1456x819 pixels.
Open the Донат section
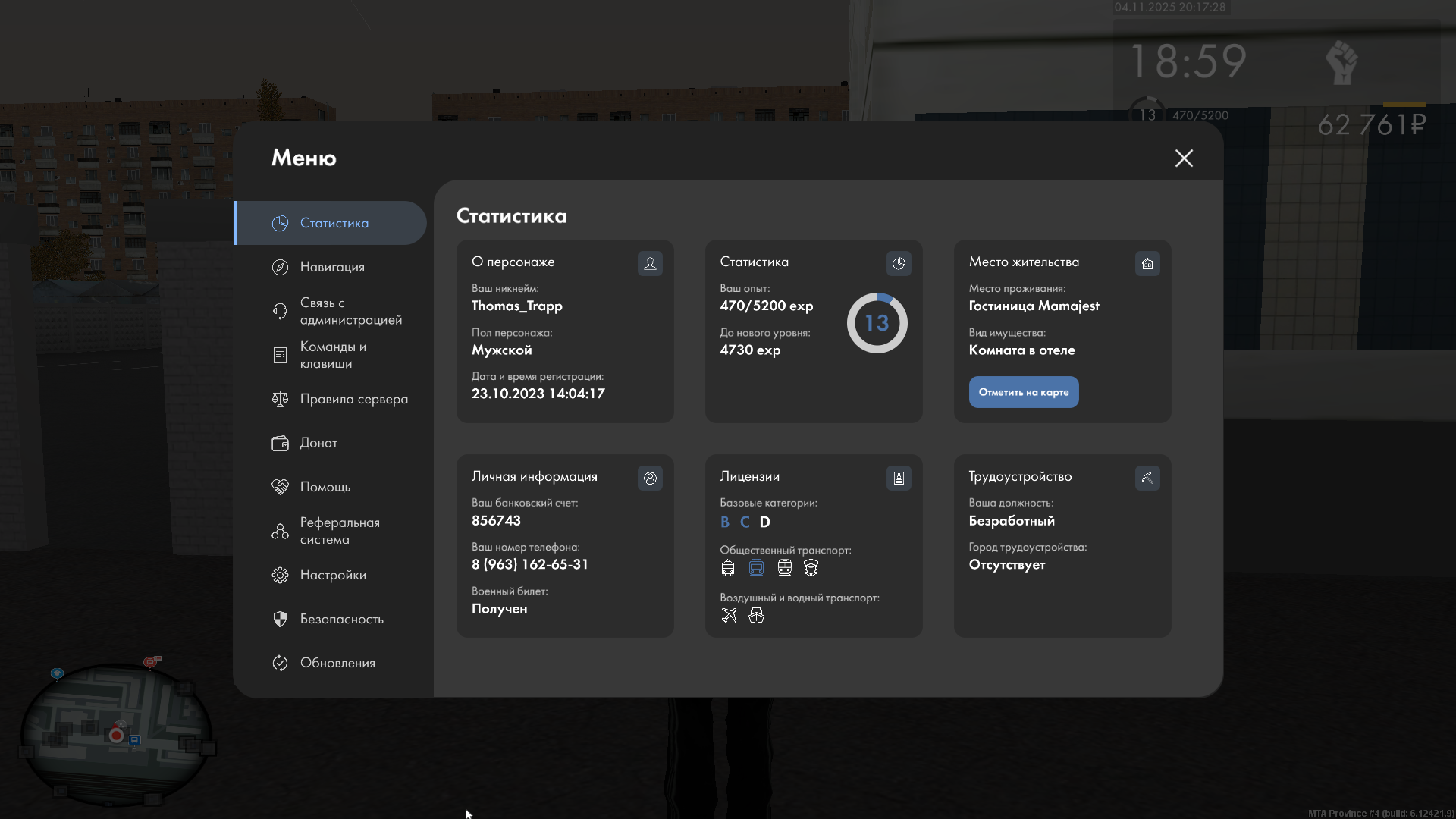tap(318, 443)
